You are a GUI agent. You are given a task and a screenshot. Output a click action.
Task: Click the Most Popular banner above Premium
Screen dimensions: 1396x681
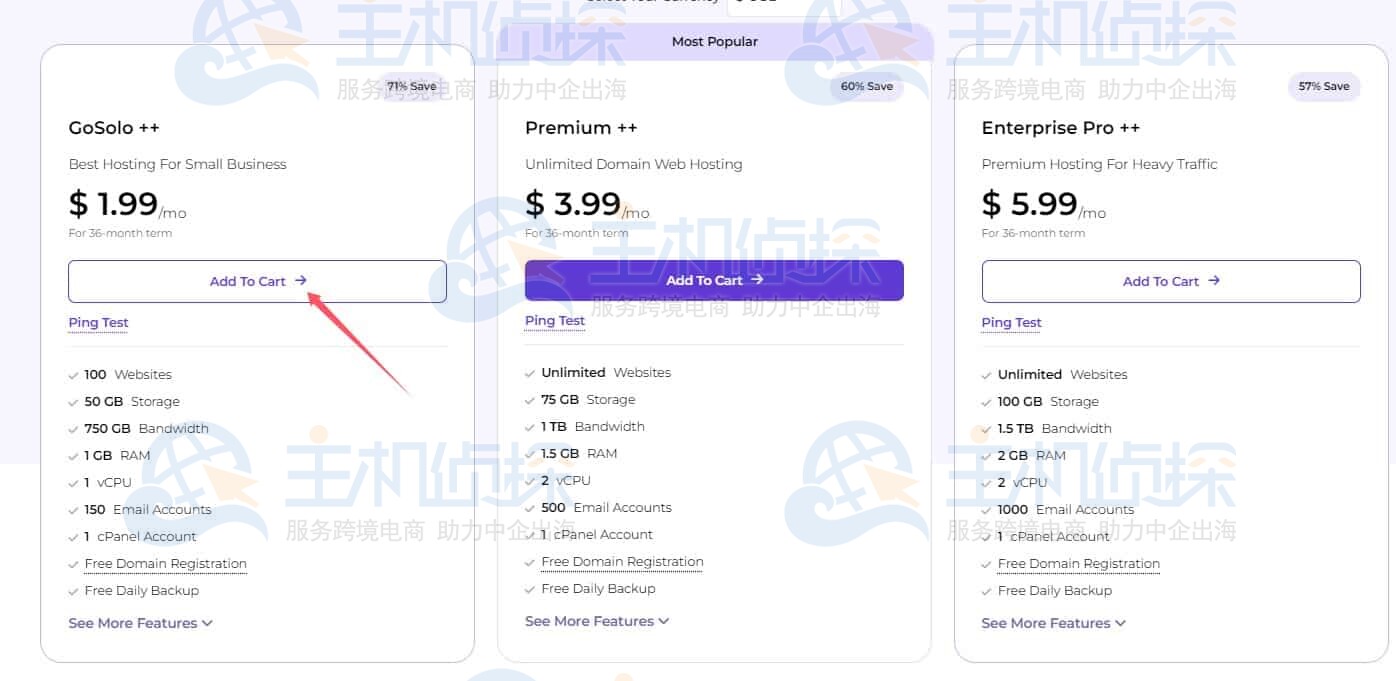(715, 41)
